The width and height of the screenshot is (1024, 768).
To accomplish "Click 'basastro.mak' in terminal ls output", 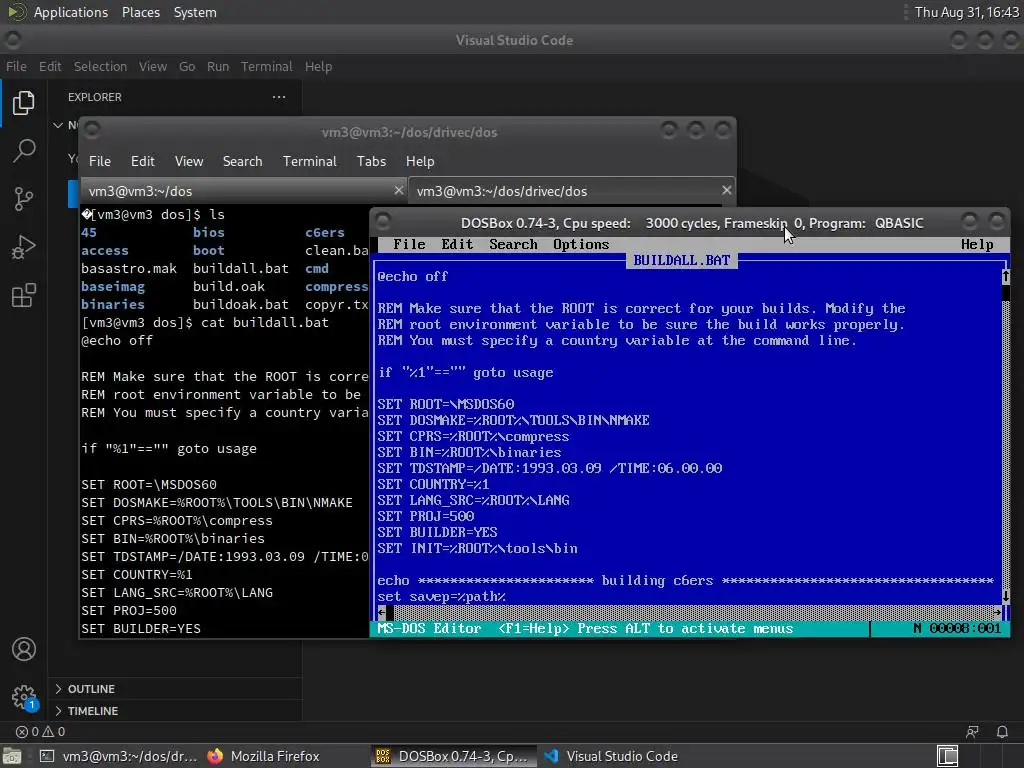I will [x=129, y=268].
